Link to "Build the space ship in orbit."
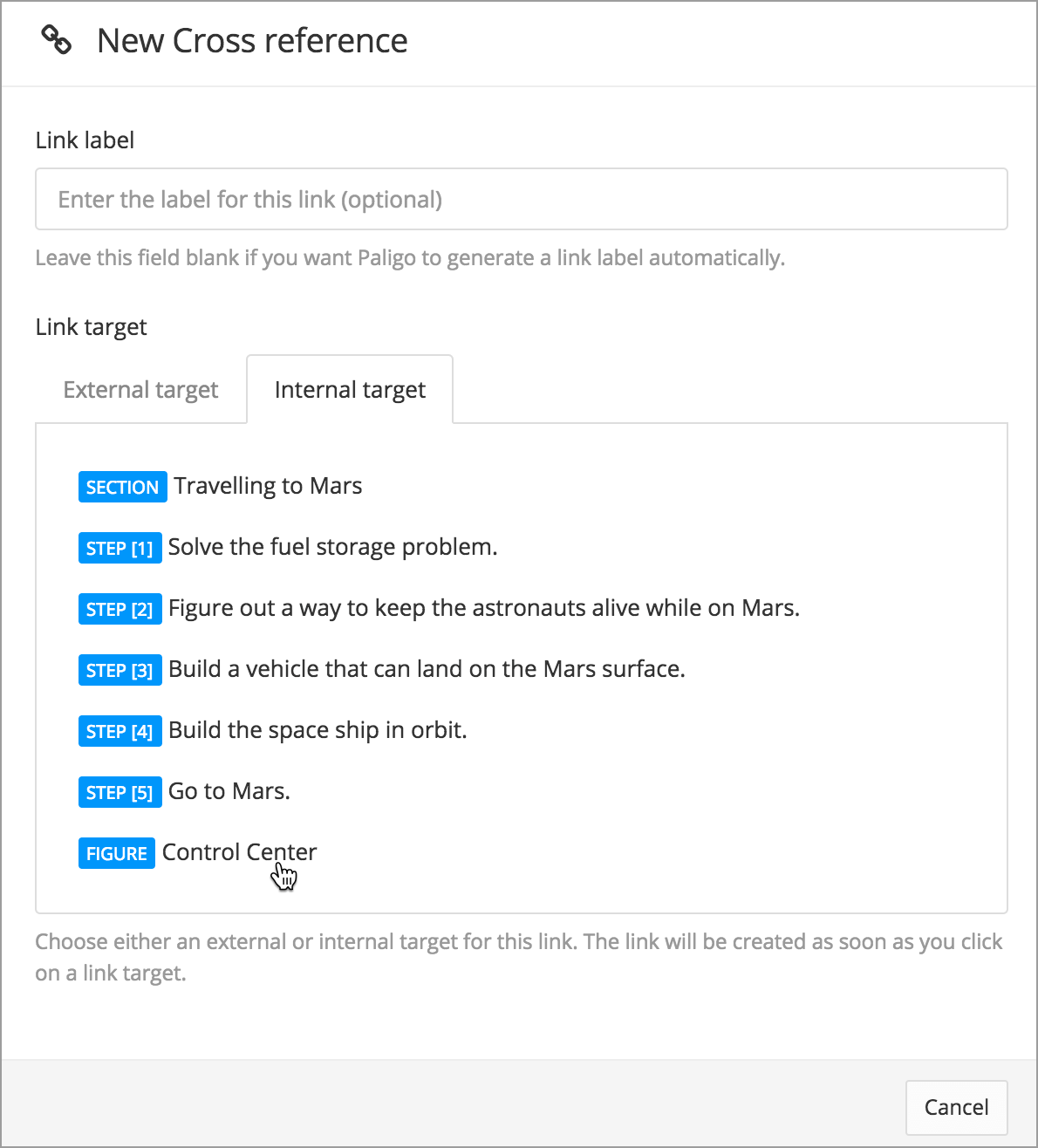Image resolution: width=1038 pixels, height=1148 pixels. point(318,730)
